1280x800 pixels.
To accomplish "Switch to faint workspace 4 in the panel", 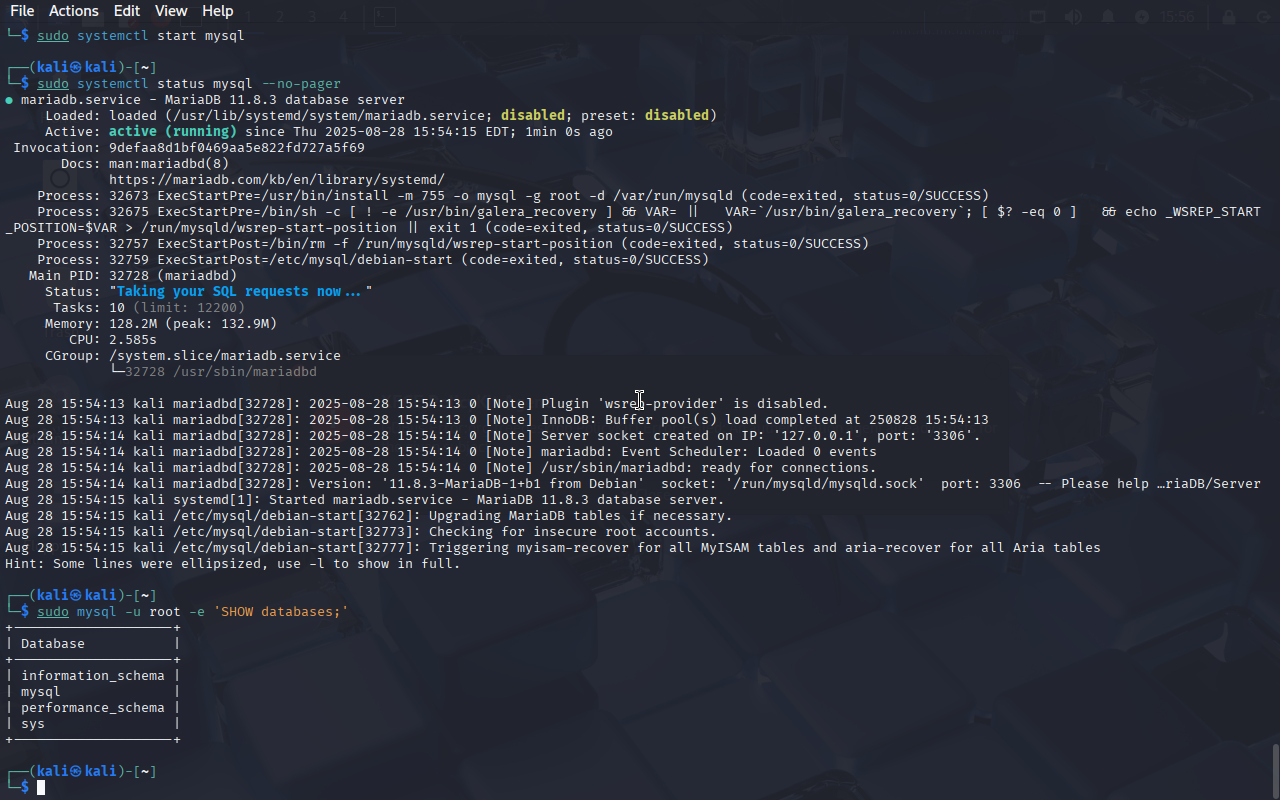I will [x=343, y=17].
